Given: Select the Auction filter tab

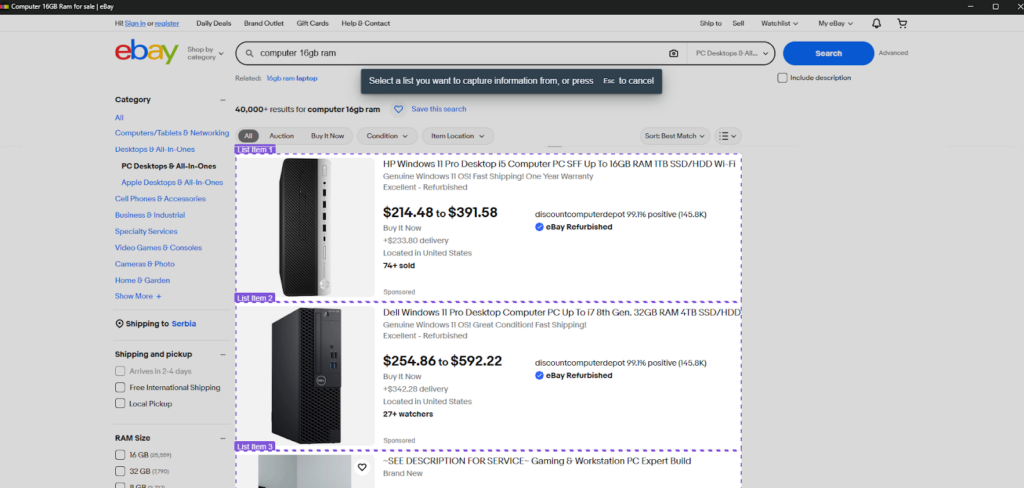Looking at the screenshot, I should click(281, 136).
